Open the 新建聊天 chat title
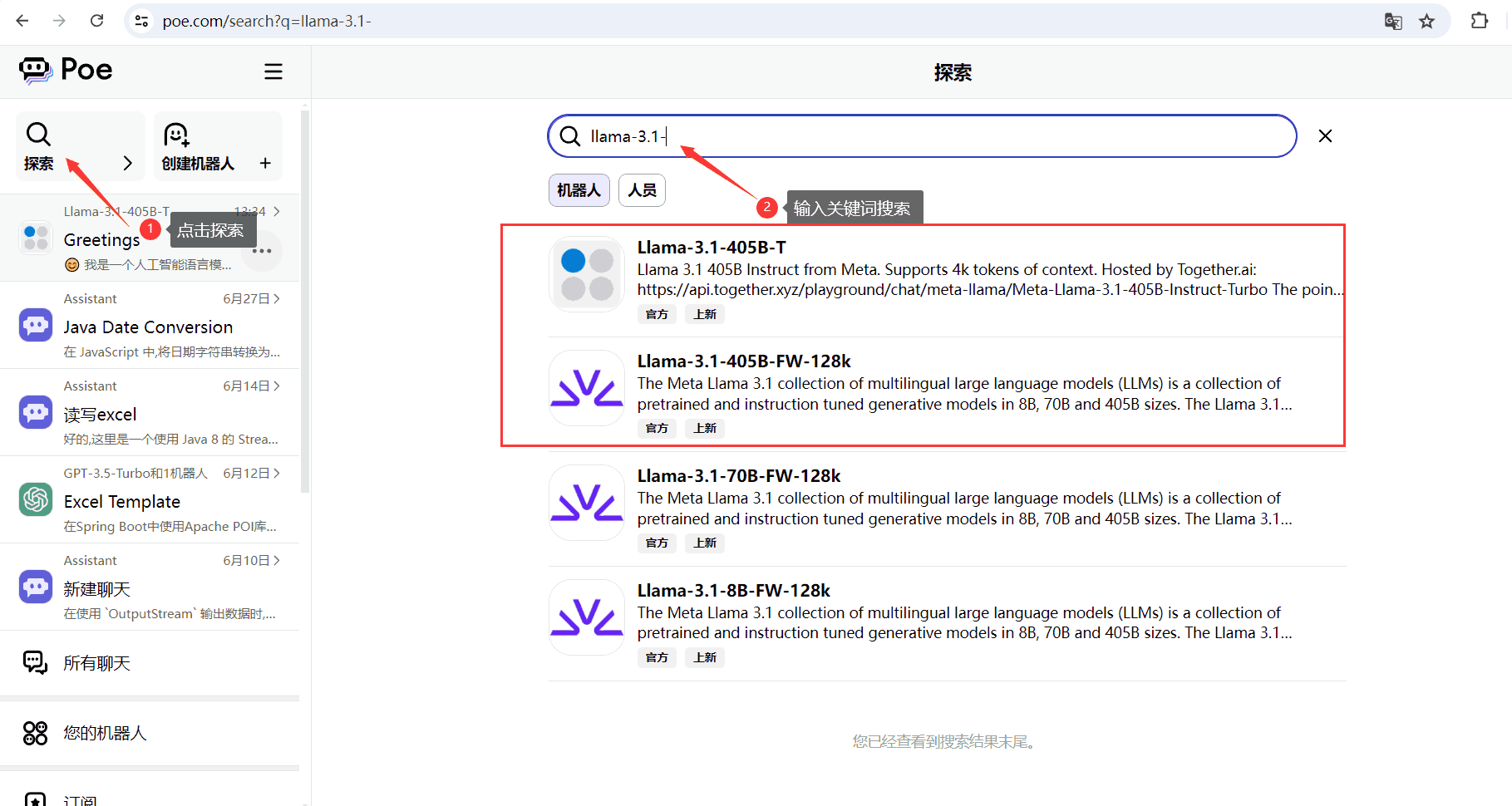The height and width of the screenshot is (806, 1512). (97, 589)
